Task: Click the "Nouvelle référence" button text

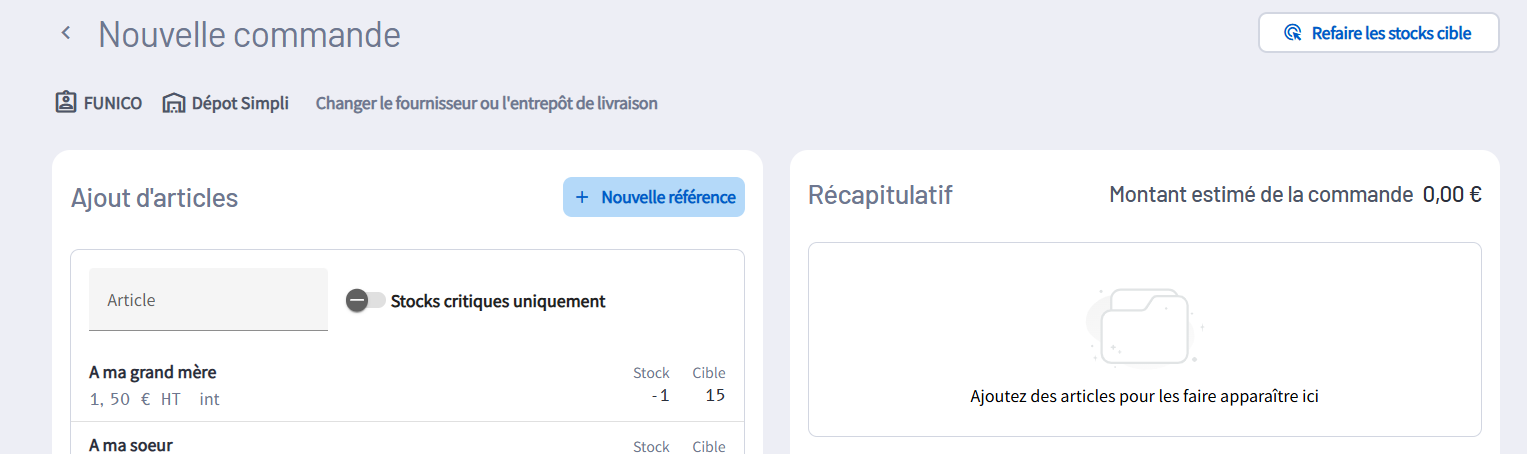Action: click(668, 197)
